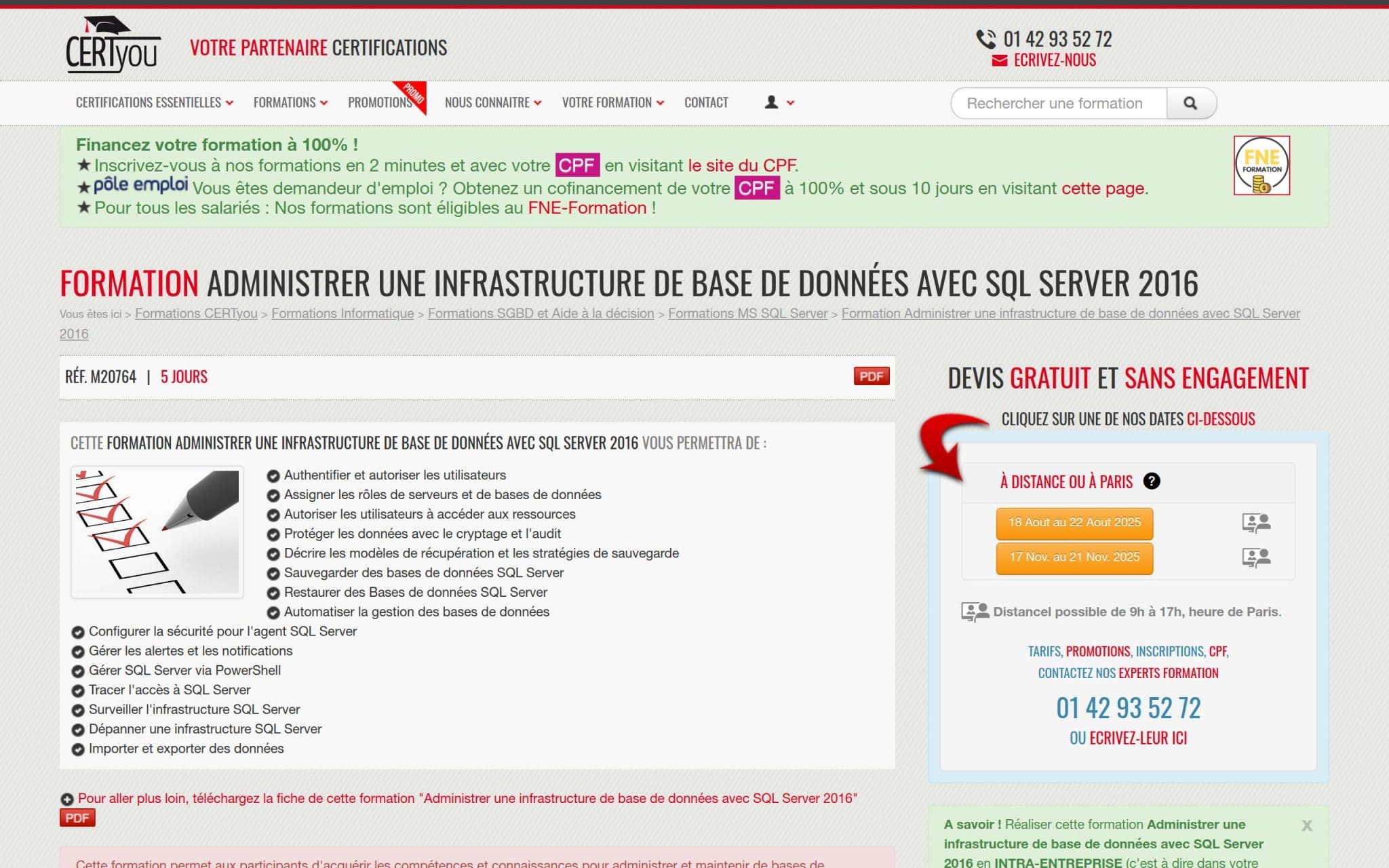Go to Formations CERTyou breadcrumb

click(196, 313)
